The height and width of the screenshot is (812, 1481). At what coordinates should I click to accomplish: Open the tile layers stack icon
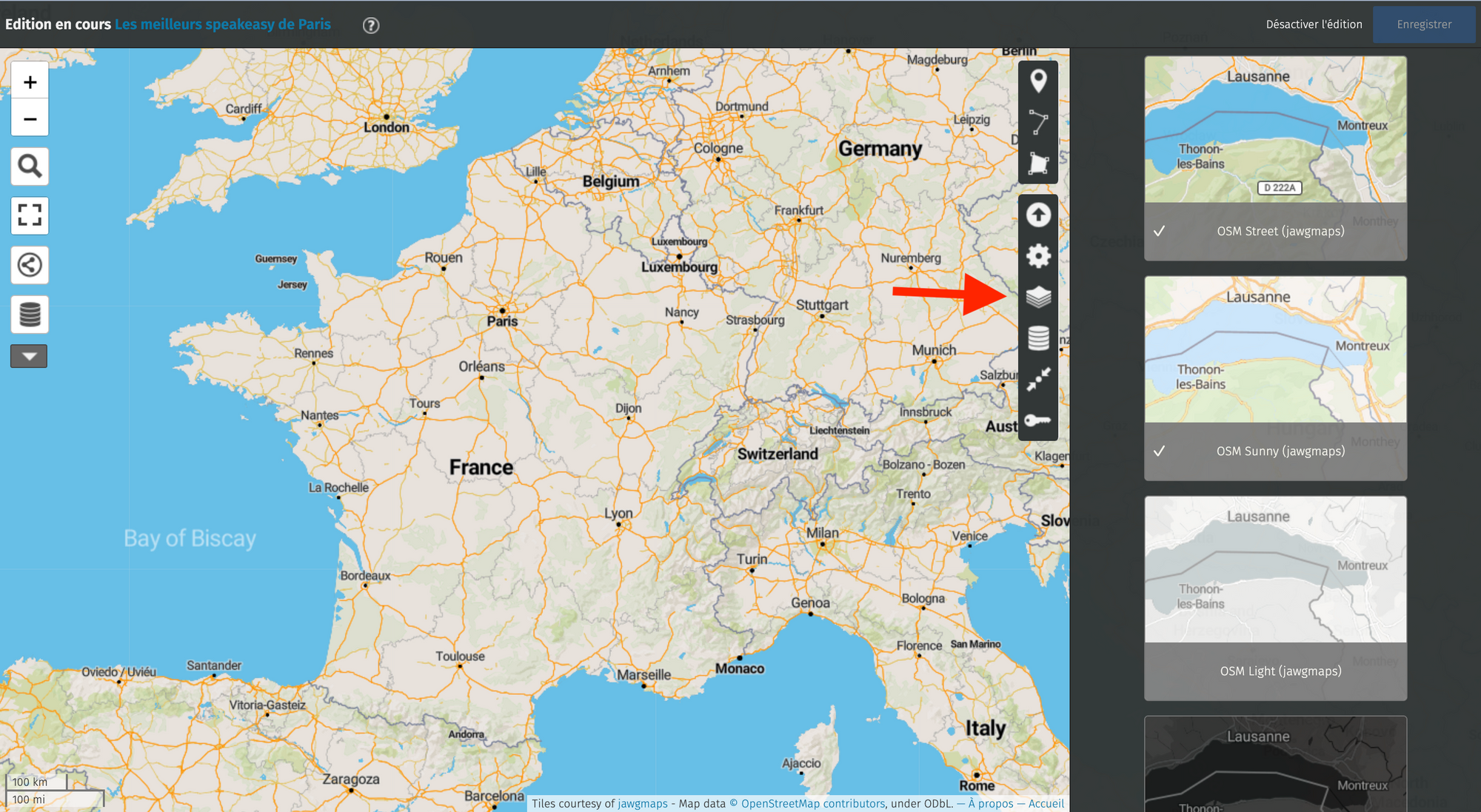click(x=1038, y=298)
